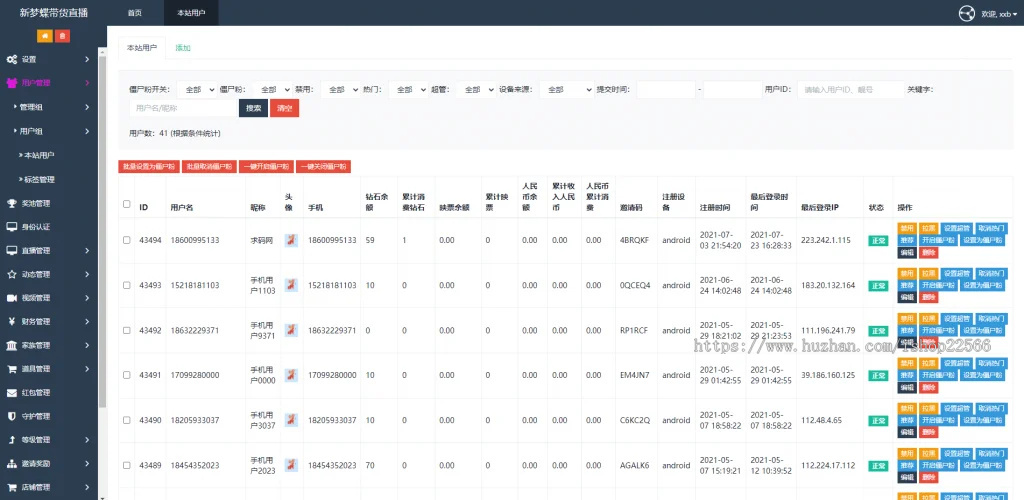
Task: Click 批量设置为僵尸粉 batch button
Action: click(x=148, y=166)
